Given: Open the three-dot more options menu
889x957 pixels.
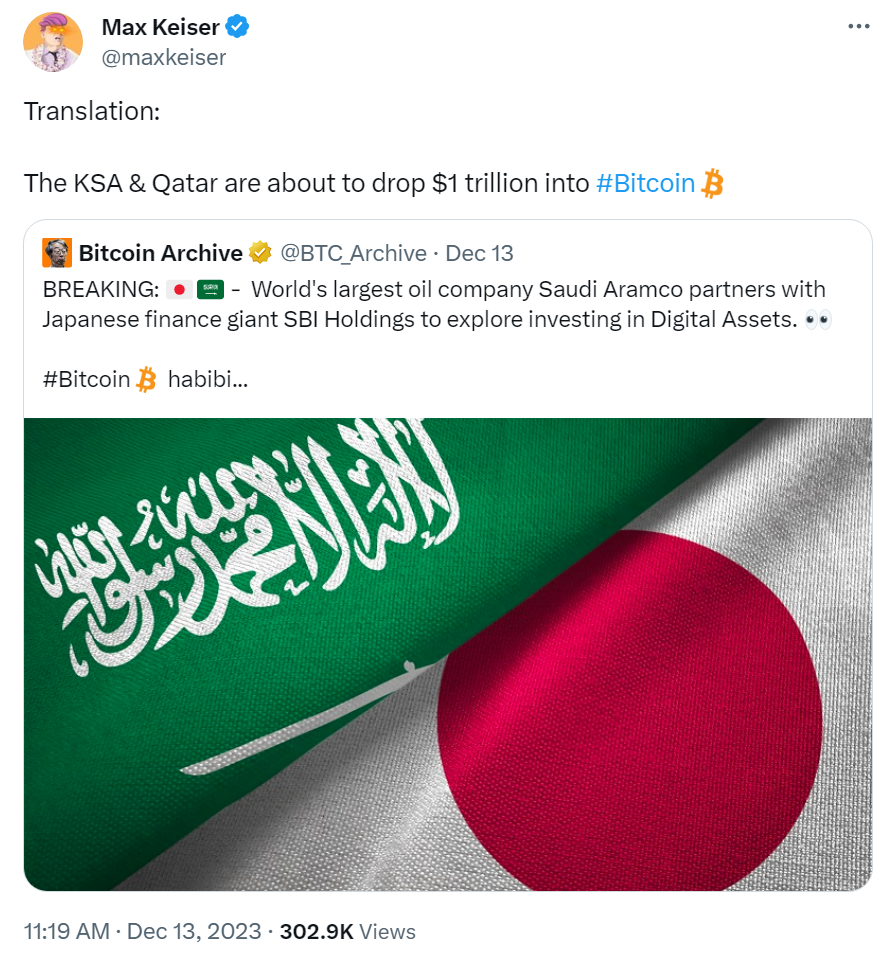Looking at the screenshot, I should [858, 27].
